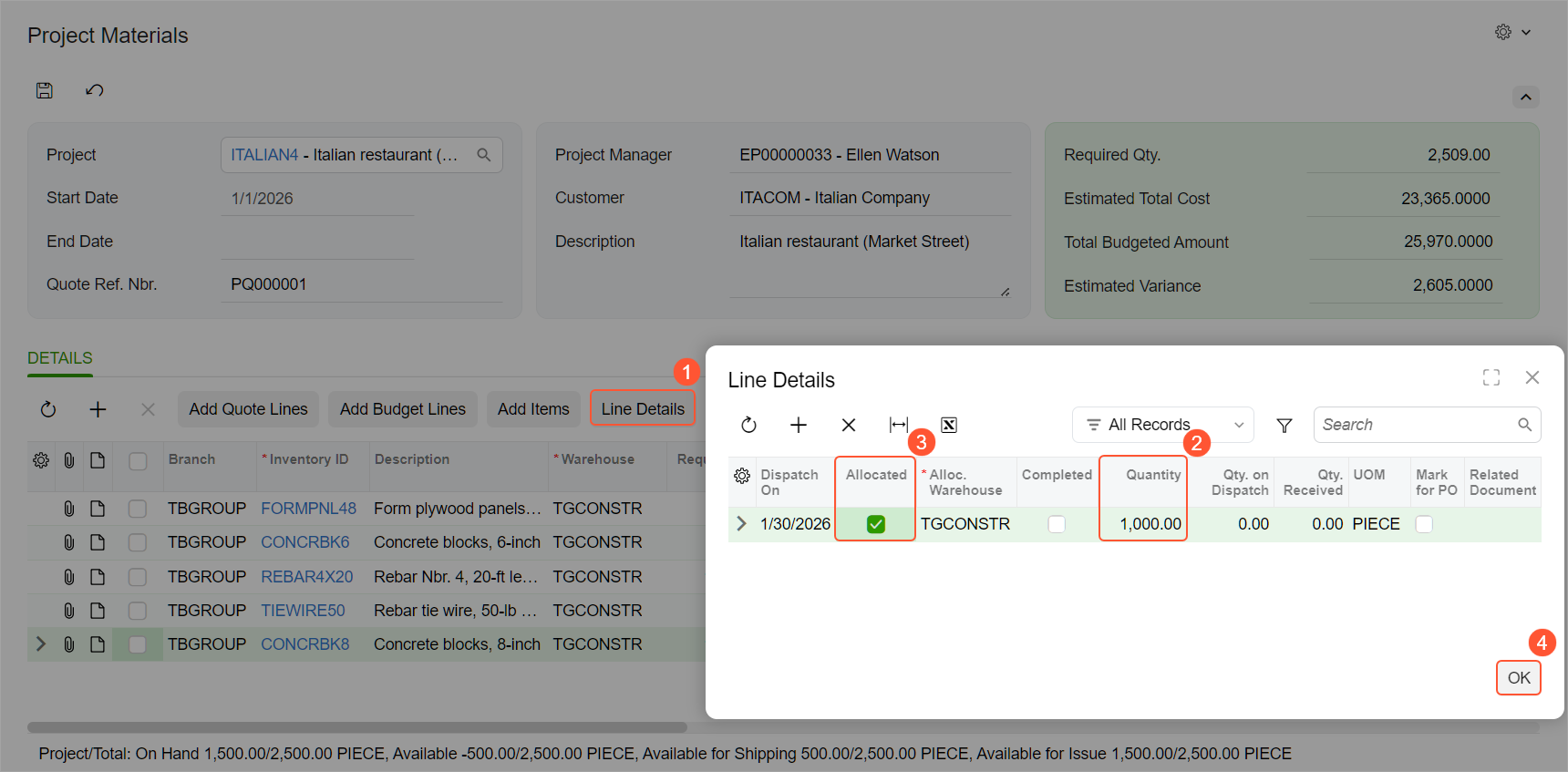The width and height of the screenshot is (1568, 772).
Task: Click the Project field search magnifier
Action: click(484, 155)
